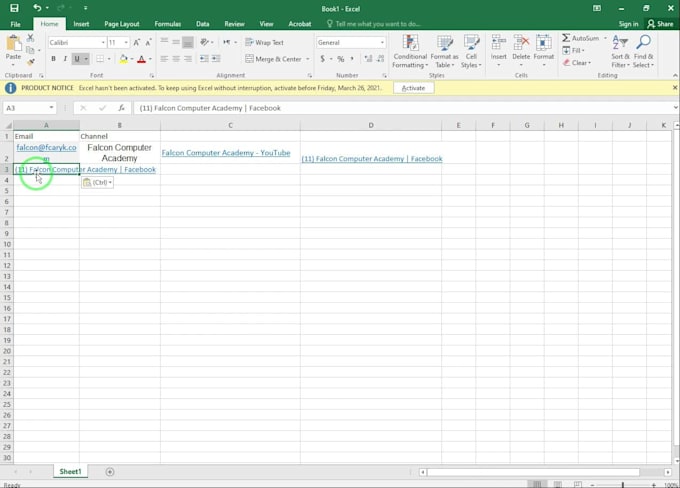Toggle right text alignment
Image resolution: width=680 pixels, height=488 pixels.
188,59
